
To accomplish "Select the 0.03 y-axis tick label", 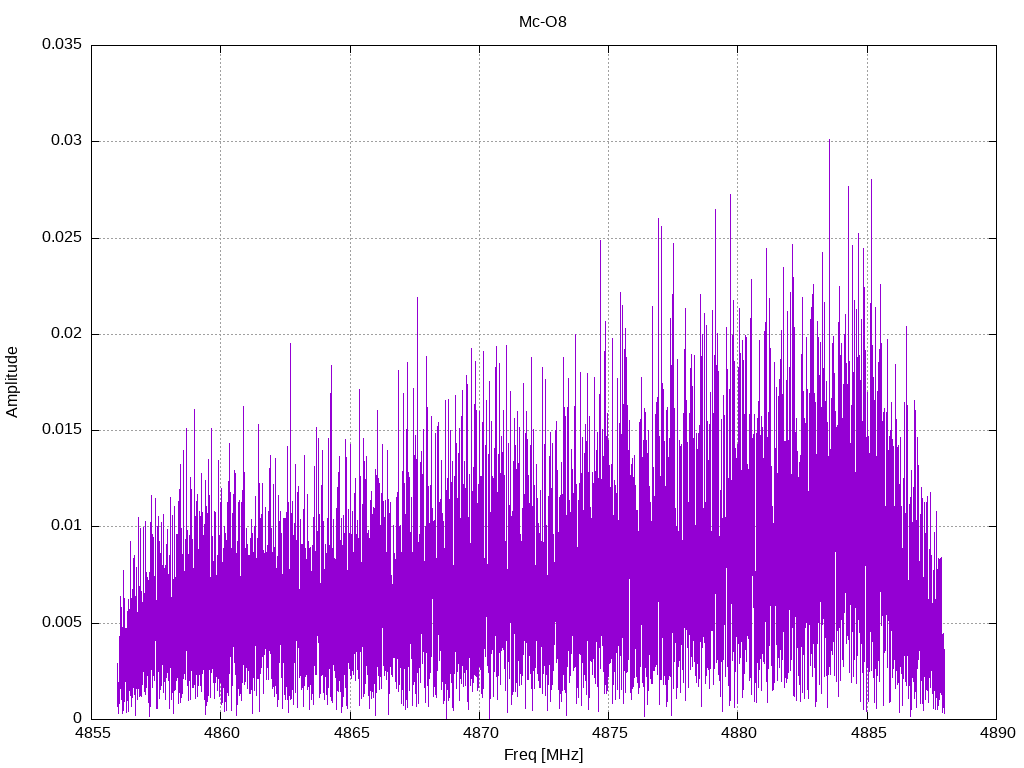I will tap(65, 141).
